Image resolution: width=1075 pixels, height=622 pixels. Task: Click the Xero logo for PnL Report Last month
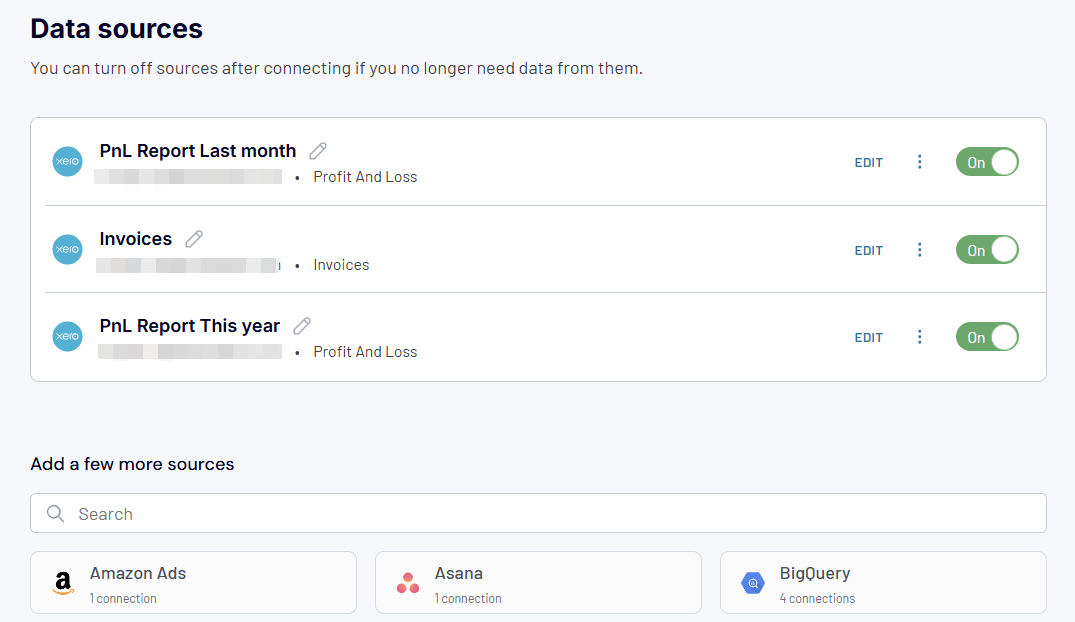click(x=67, y=162)
